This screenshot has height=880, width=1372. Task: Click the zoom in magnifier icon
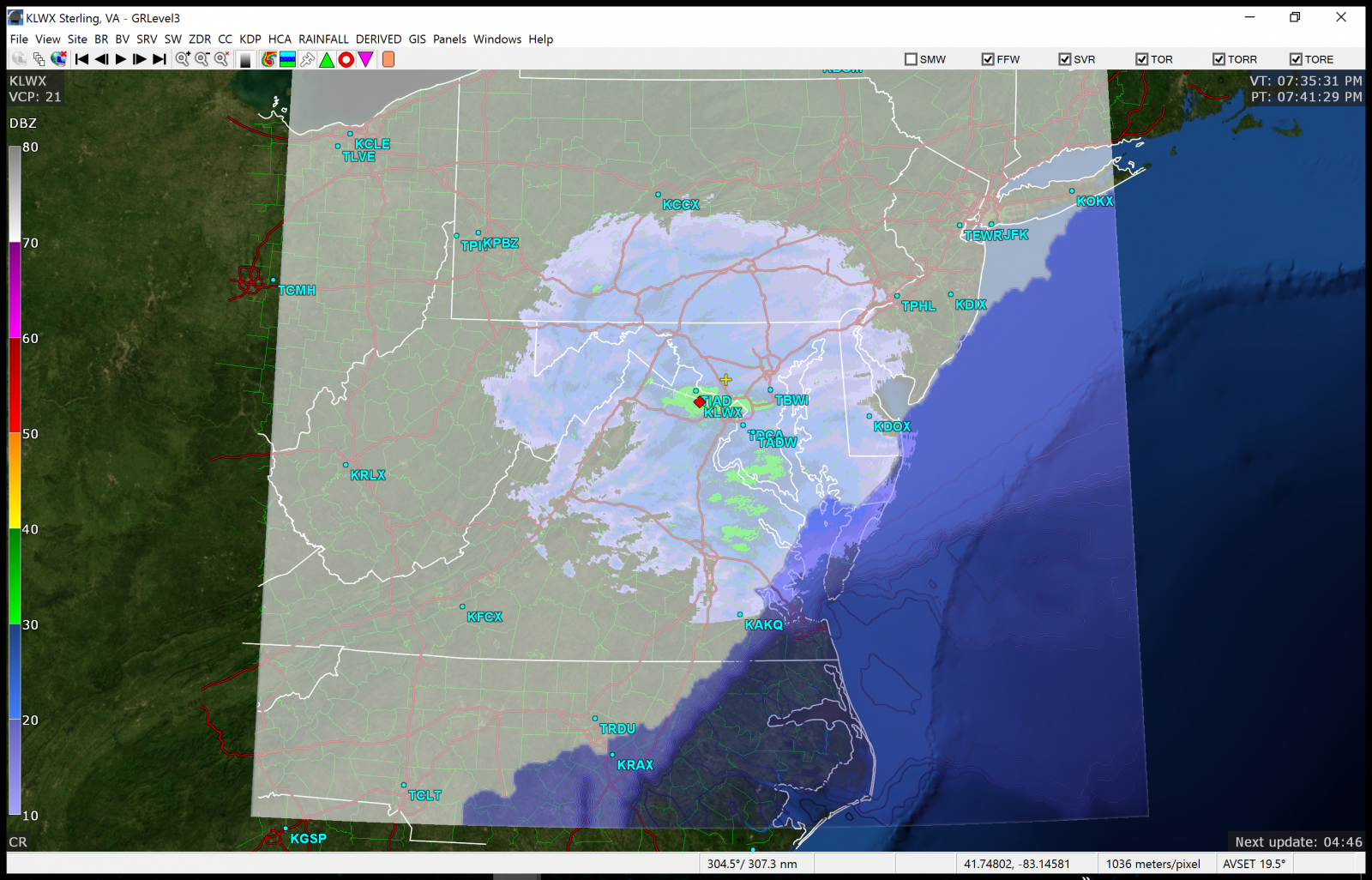183,59
